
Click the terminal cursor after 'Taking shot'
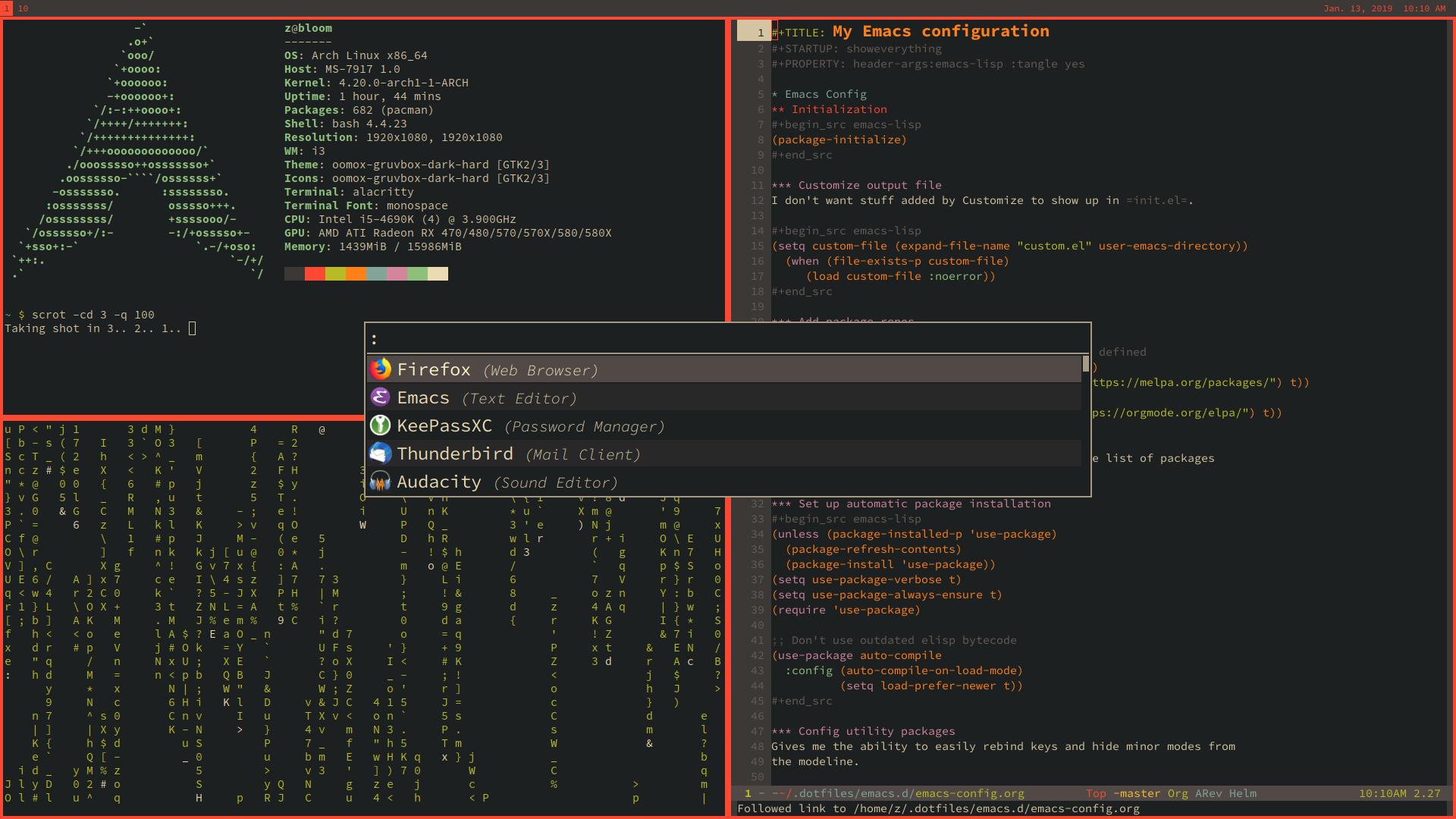(192, 328)
